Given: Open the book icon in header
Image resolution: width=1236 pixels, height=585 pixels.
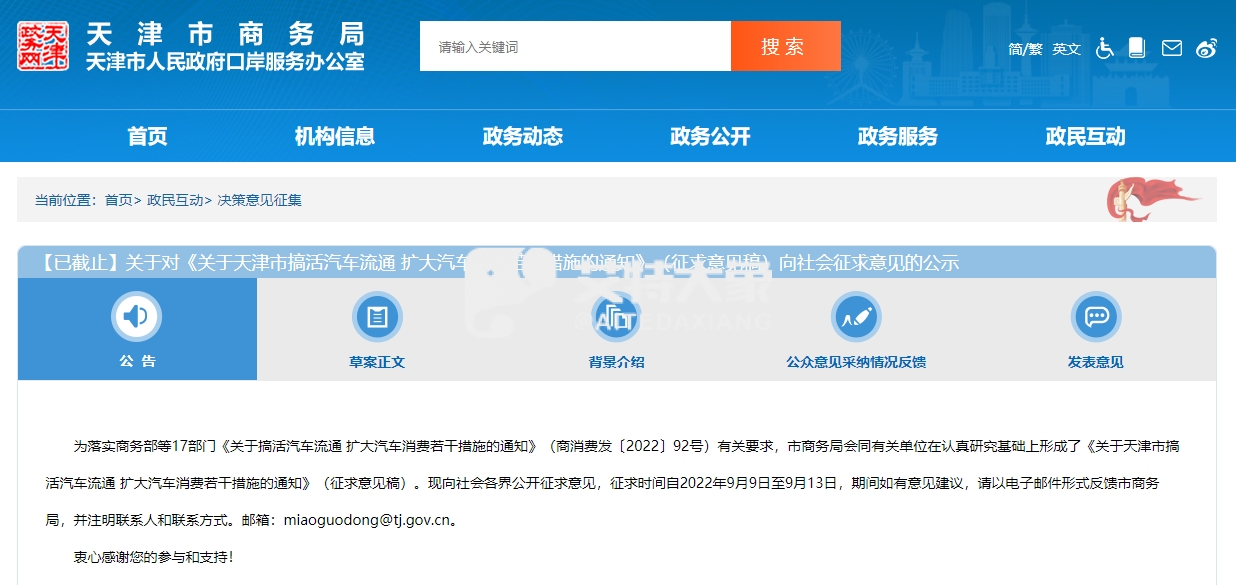Looking at the screenshot, I should pos(1136,47).
